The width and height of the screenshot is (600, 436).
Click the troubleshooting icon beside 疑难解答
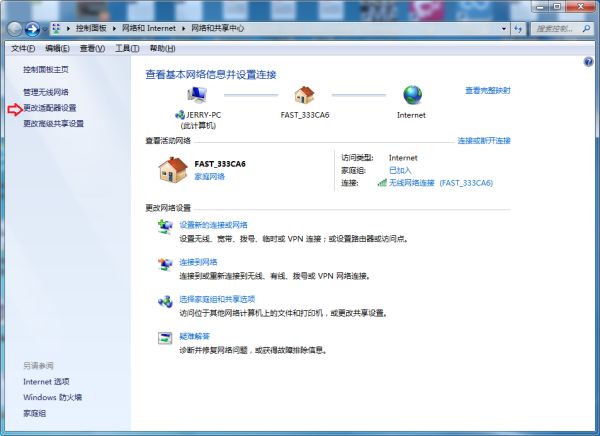(165, 338)
